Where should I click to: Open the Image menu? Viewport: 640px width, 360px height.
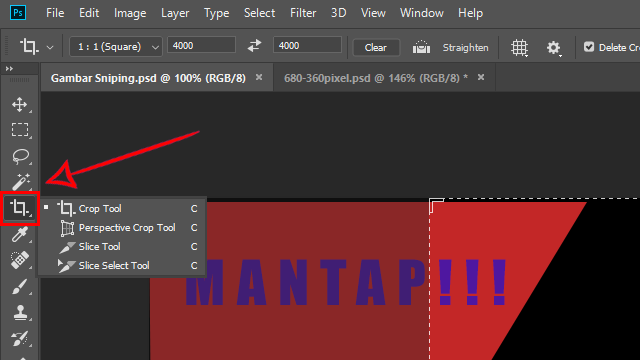[130, 13]
